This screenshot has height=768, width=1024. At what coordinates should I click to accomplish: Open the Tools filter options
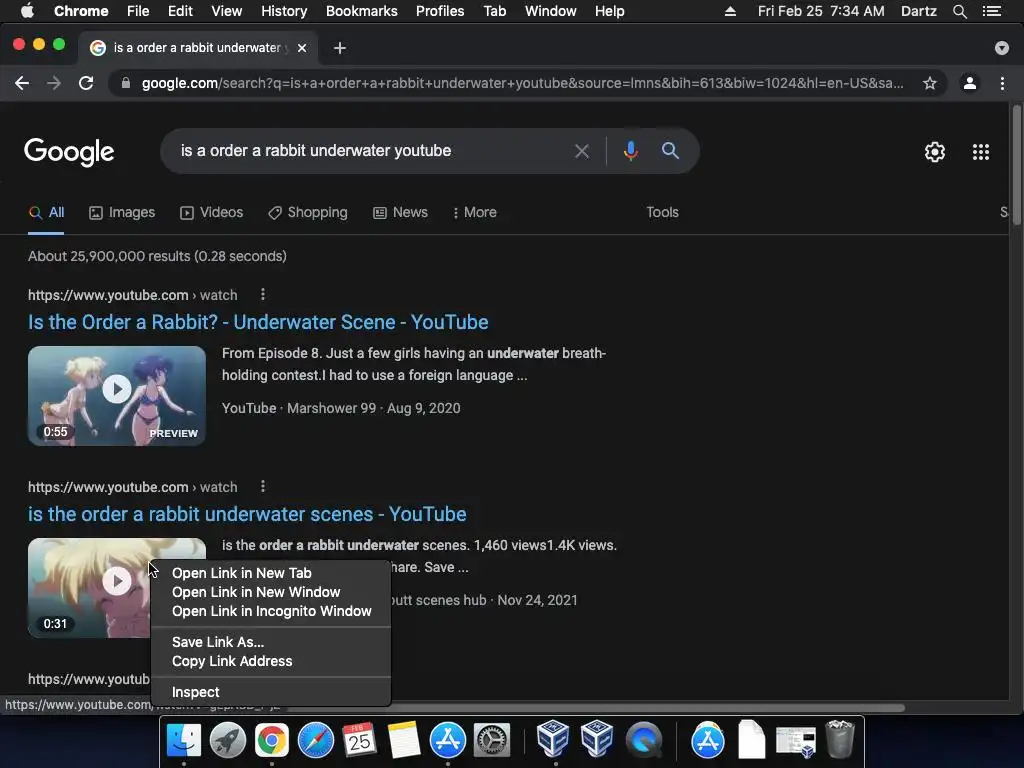662,212
